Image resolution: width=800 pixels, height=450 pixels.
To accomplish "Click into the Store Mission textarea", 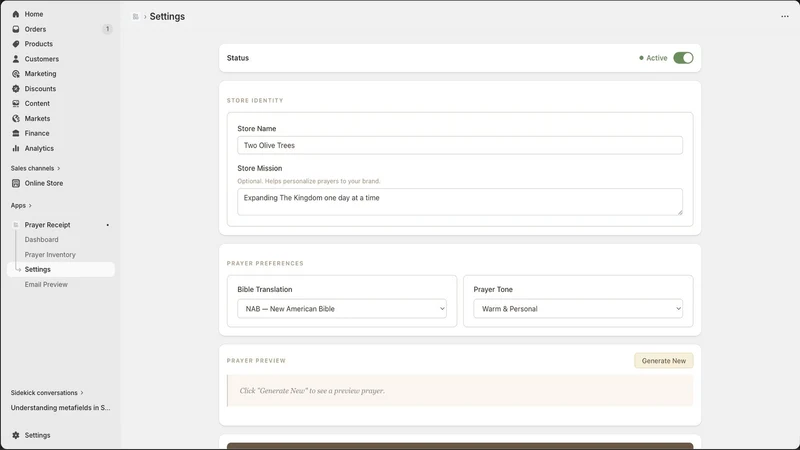I will pyautogui.click(x=460, y=202).
